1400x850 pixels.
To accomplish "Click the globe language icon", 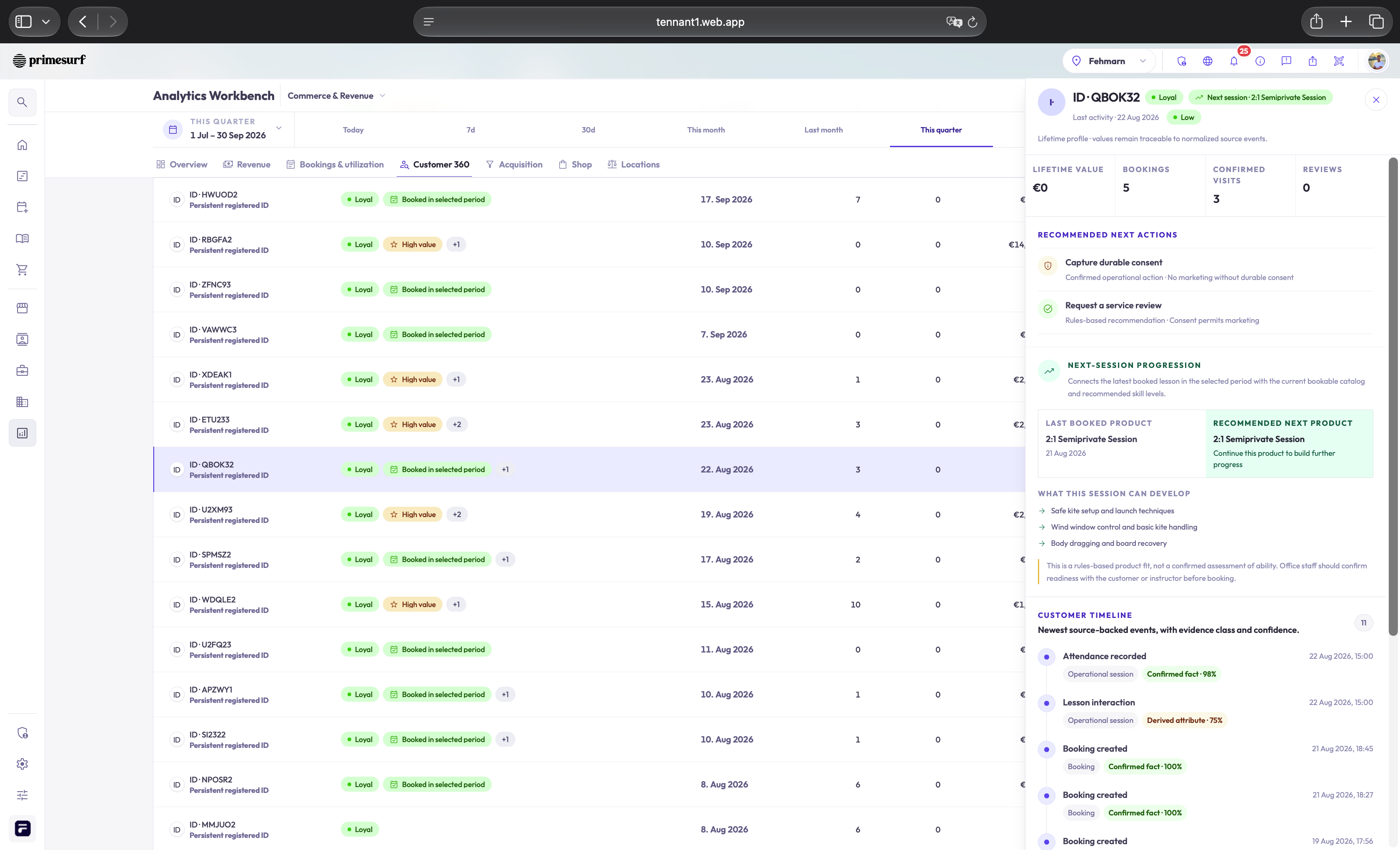I will click(x=1208, y=61).
